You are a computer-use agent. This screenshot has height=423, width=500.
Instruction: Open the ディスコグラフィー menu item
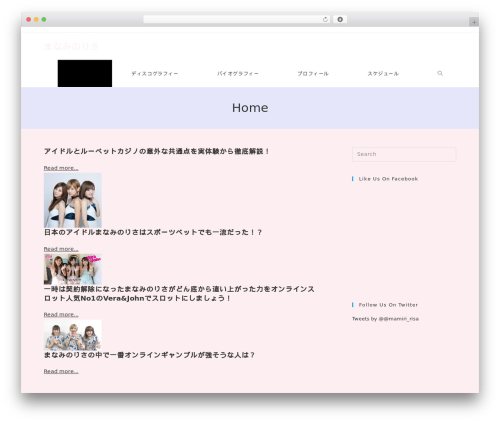click(155, 74)
